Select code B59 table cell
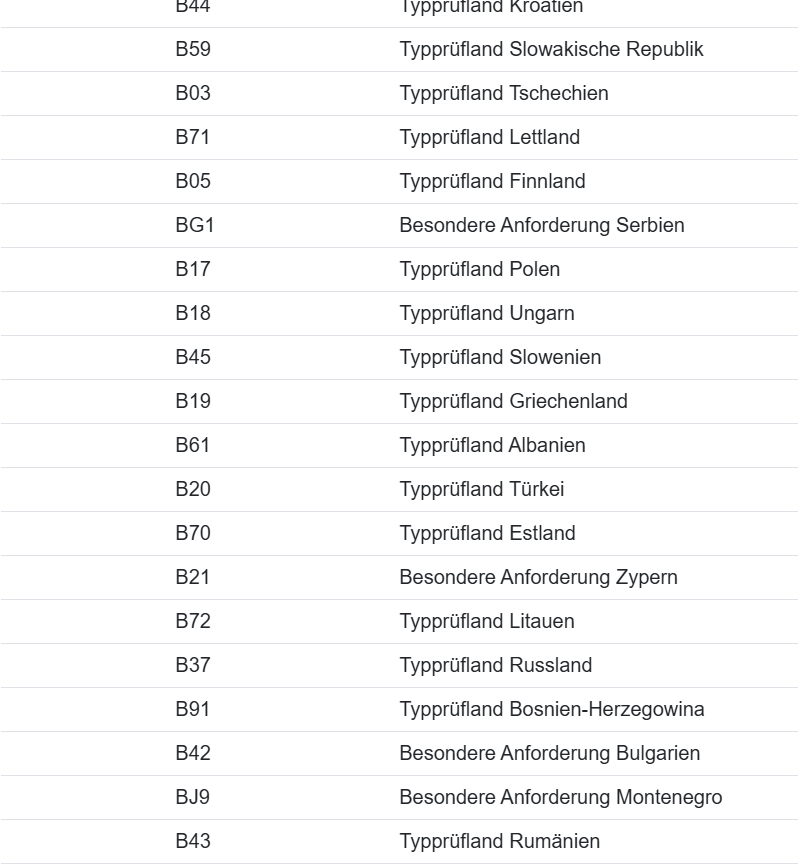The width and height of the screenshot is (798, 867). point(193,49)
